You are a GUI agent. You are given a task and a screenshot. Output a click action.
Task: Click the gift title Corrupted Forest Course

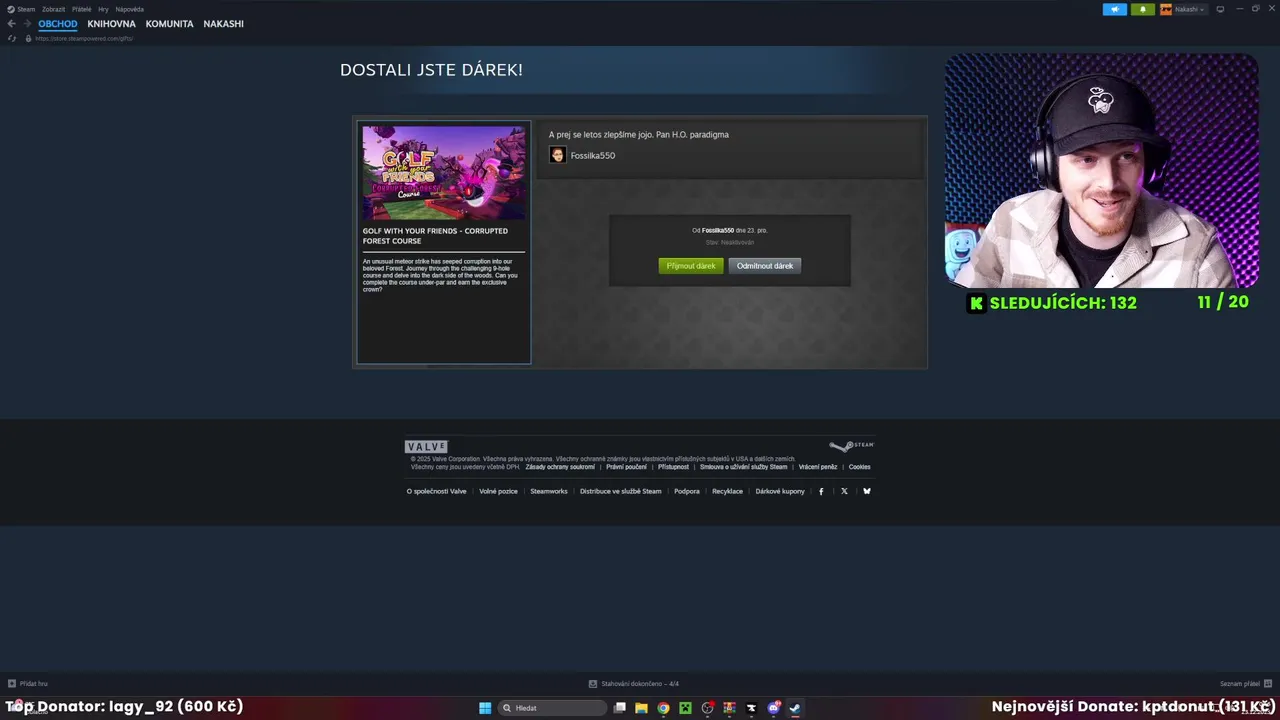[435, 236]
